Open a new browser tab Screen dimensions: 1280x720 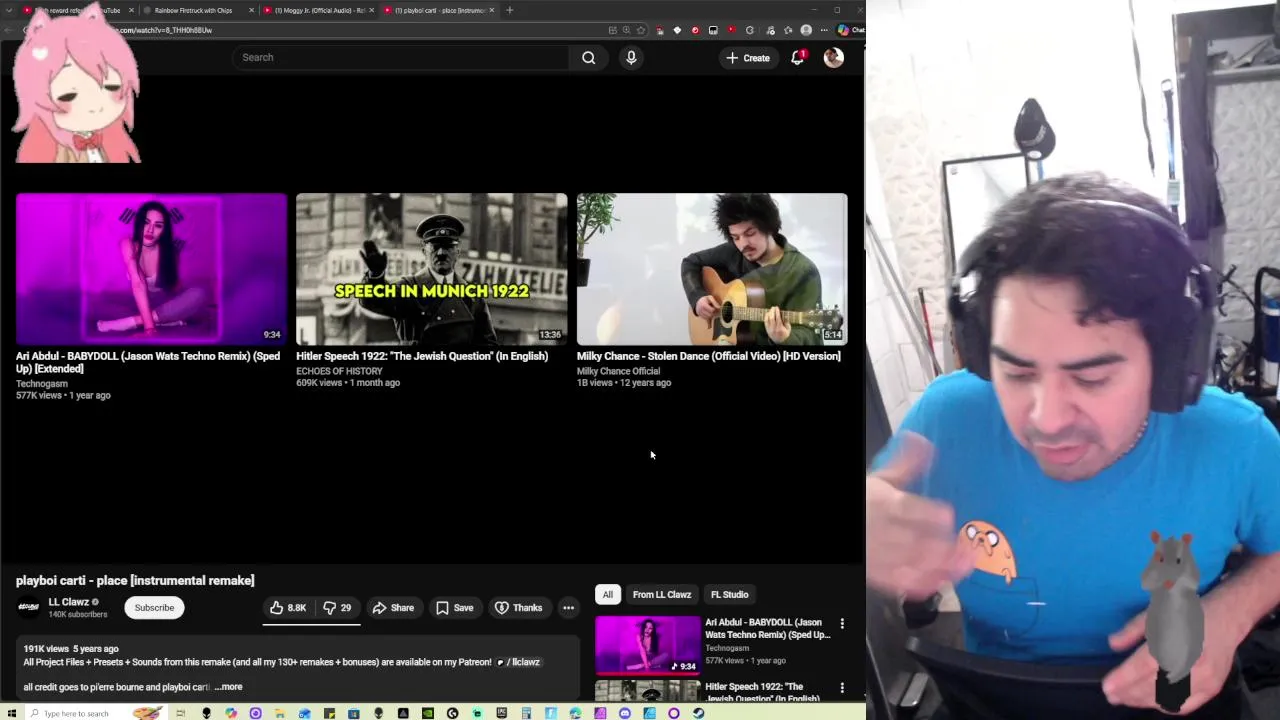coord(510,10)
